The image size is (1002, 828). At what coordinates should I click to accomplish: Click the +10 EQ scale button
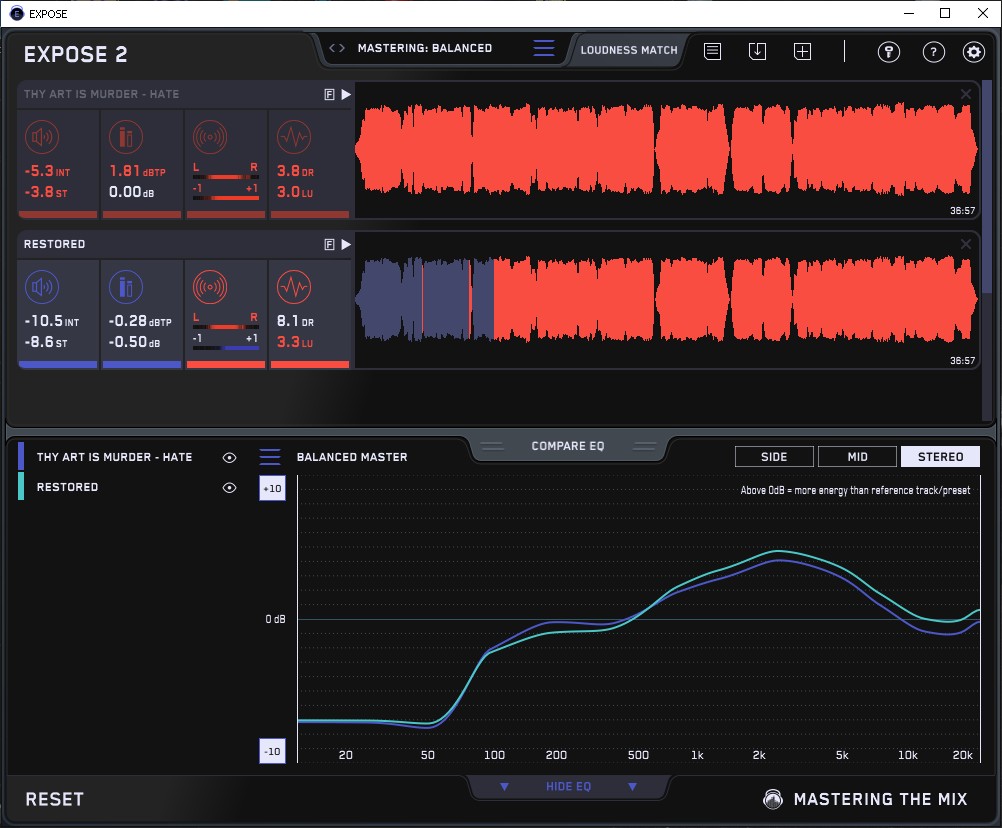click(272, 488)
